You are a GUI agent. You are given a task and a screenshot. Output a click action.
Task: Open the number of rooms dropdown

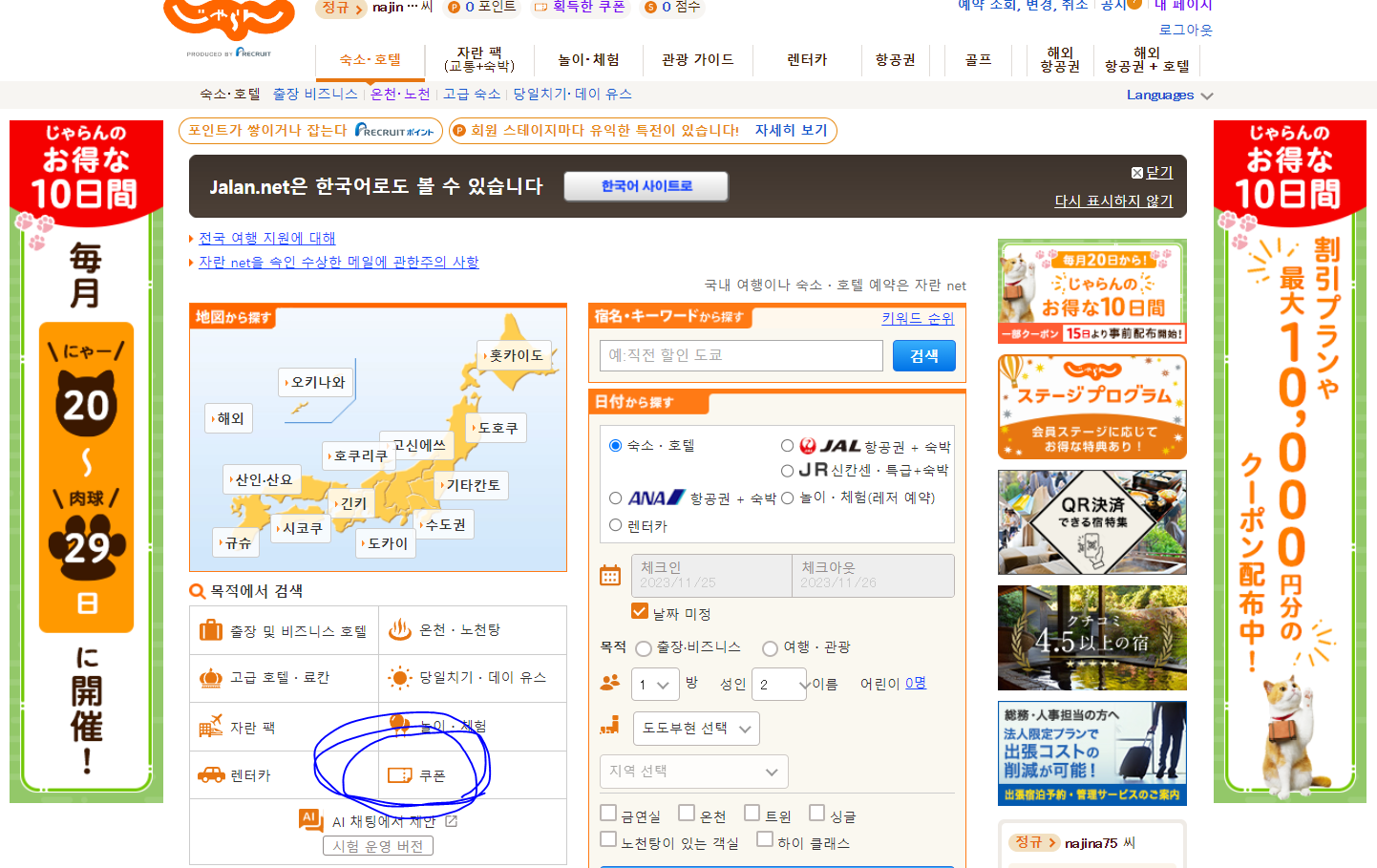pyautogui.click(x=656, y=684)
